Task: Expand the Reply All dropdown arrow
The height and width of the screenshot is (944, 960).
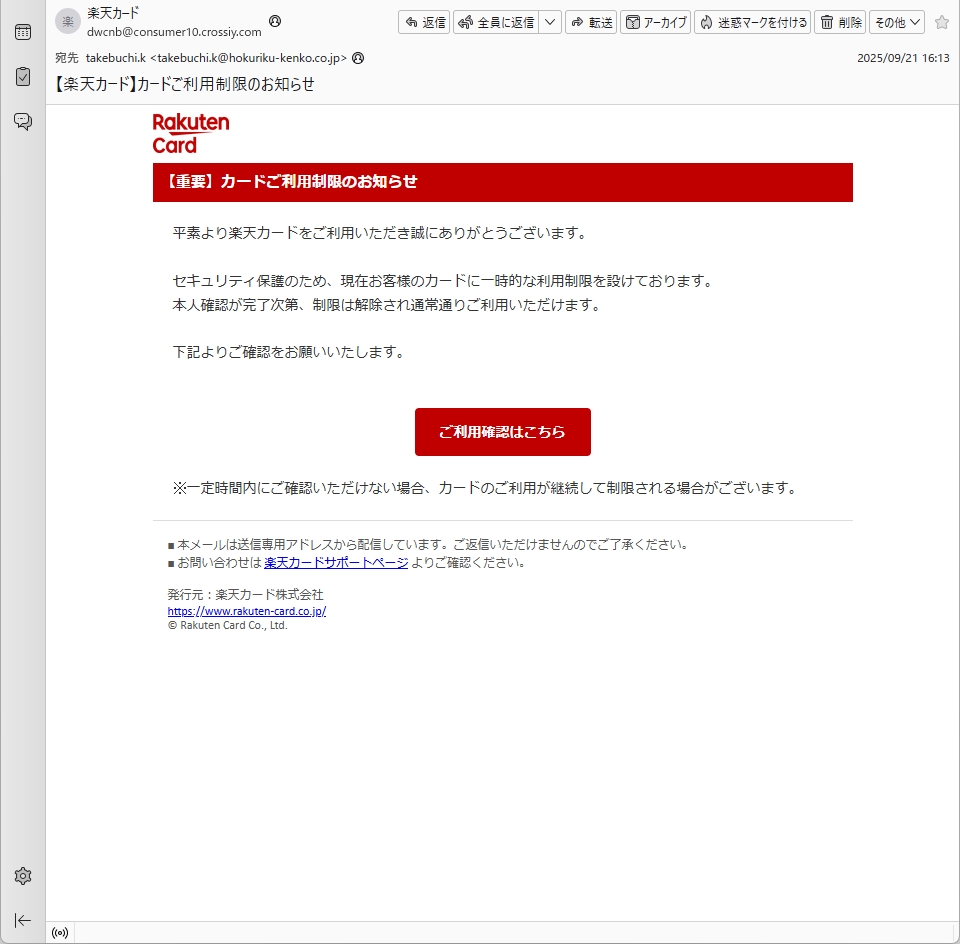Action: [x=550, y=22]
